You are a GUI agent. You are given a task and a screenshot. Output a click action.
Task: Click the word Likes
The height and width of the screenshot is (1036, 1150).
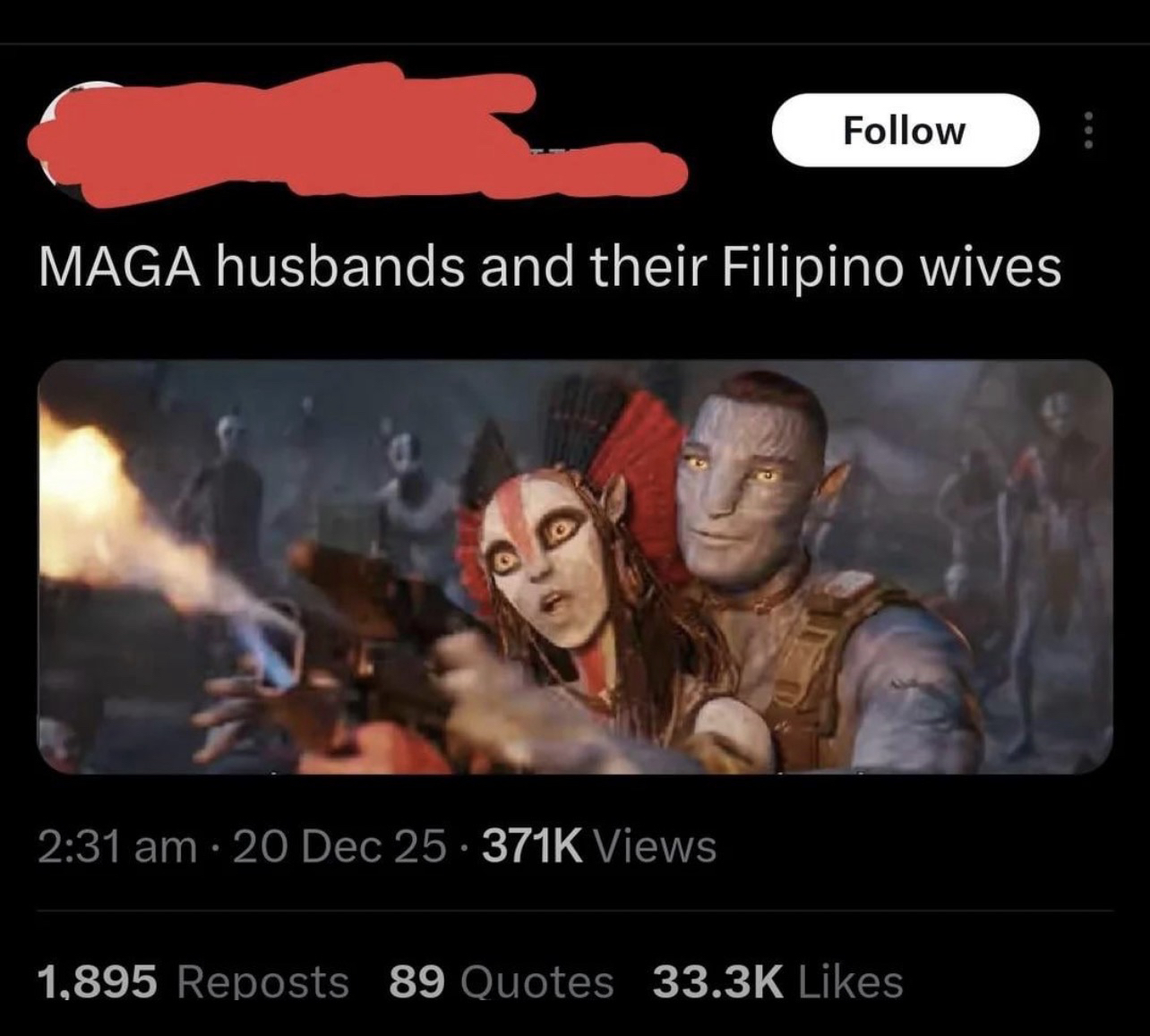click(849, 981)
